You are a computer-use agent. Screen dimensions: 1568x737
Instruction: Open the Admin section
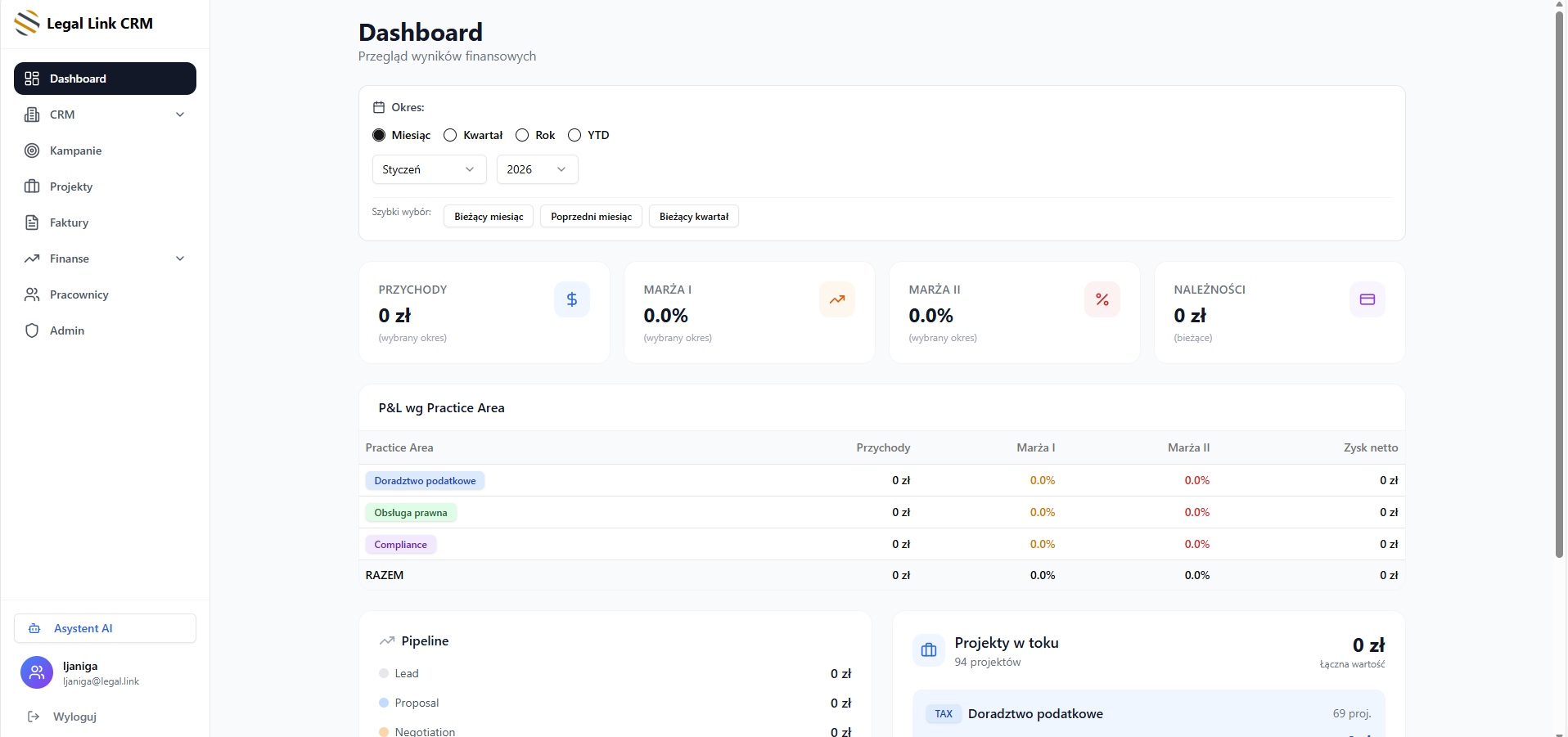pos(105,330)
